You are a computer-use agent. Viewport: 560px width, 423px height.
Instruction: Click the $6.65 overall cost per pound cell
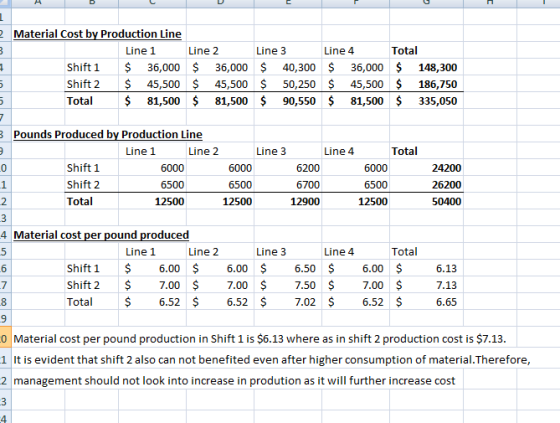click(426, 302)
